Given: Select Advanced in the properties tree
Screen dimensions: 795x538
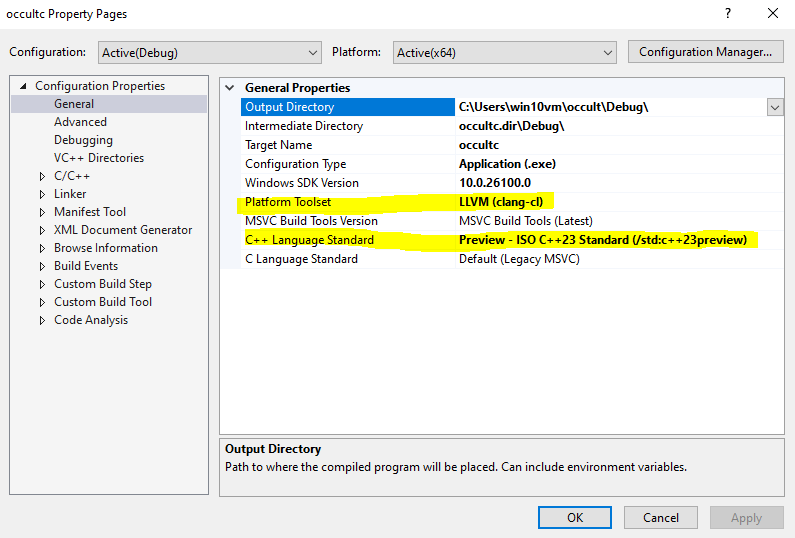Looking at the screenshot, I should [80, 122].
